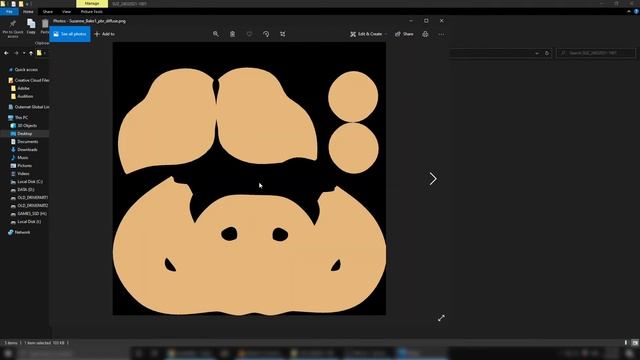Switch Explorer to details view icon
640x360 pixels.
(x=626, y=343)
